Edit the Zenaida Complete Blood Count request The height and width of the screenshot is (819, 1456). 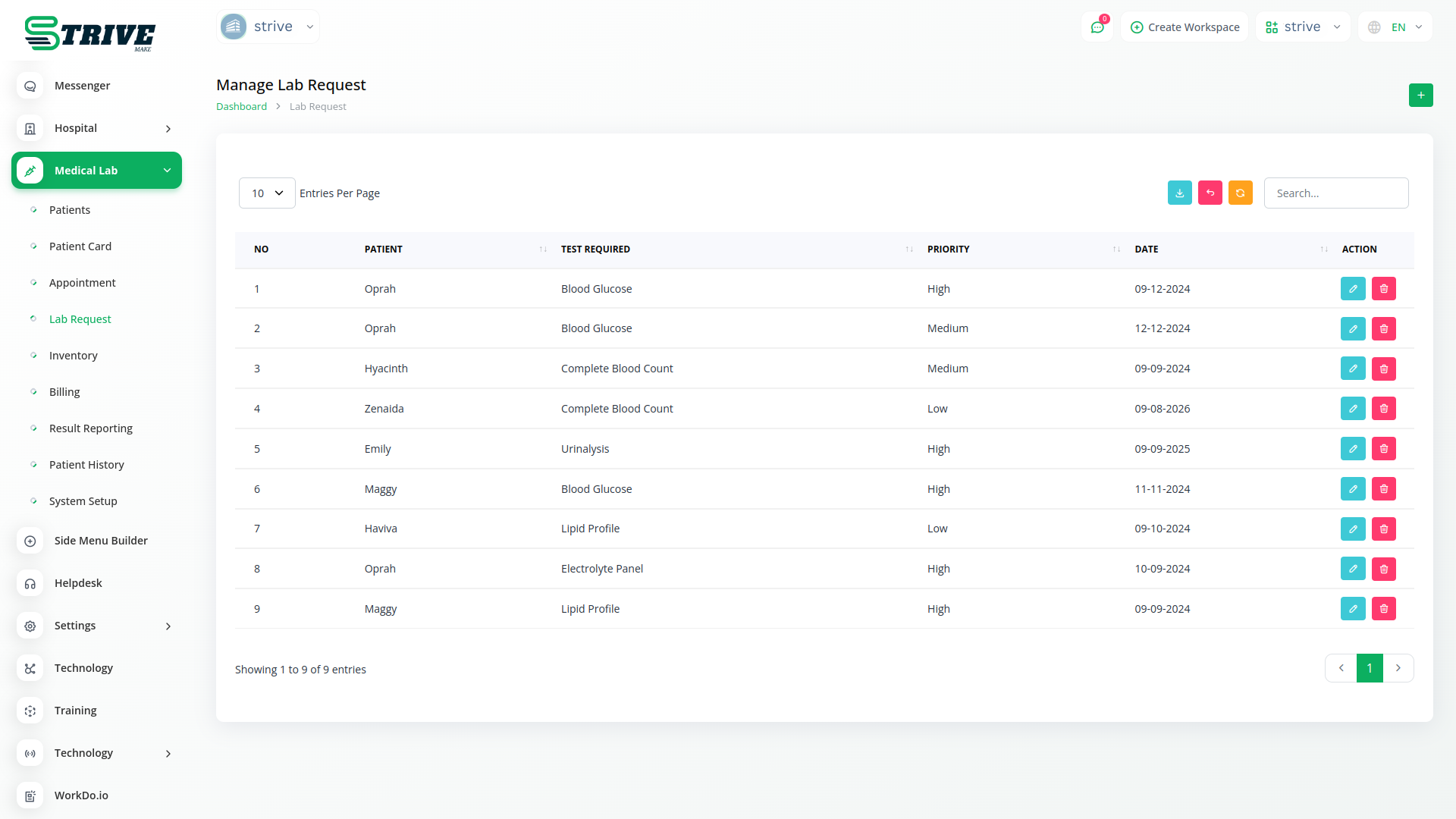pos(1352,409)
